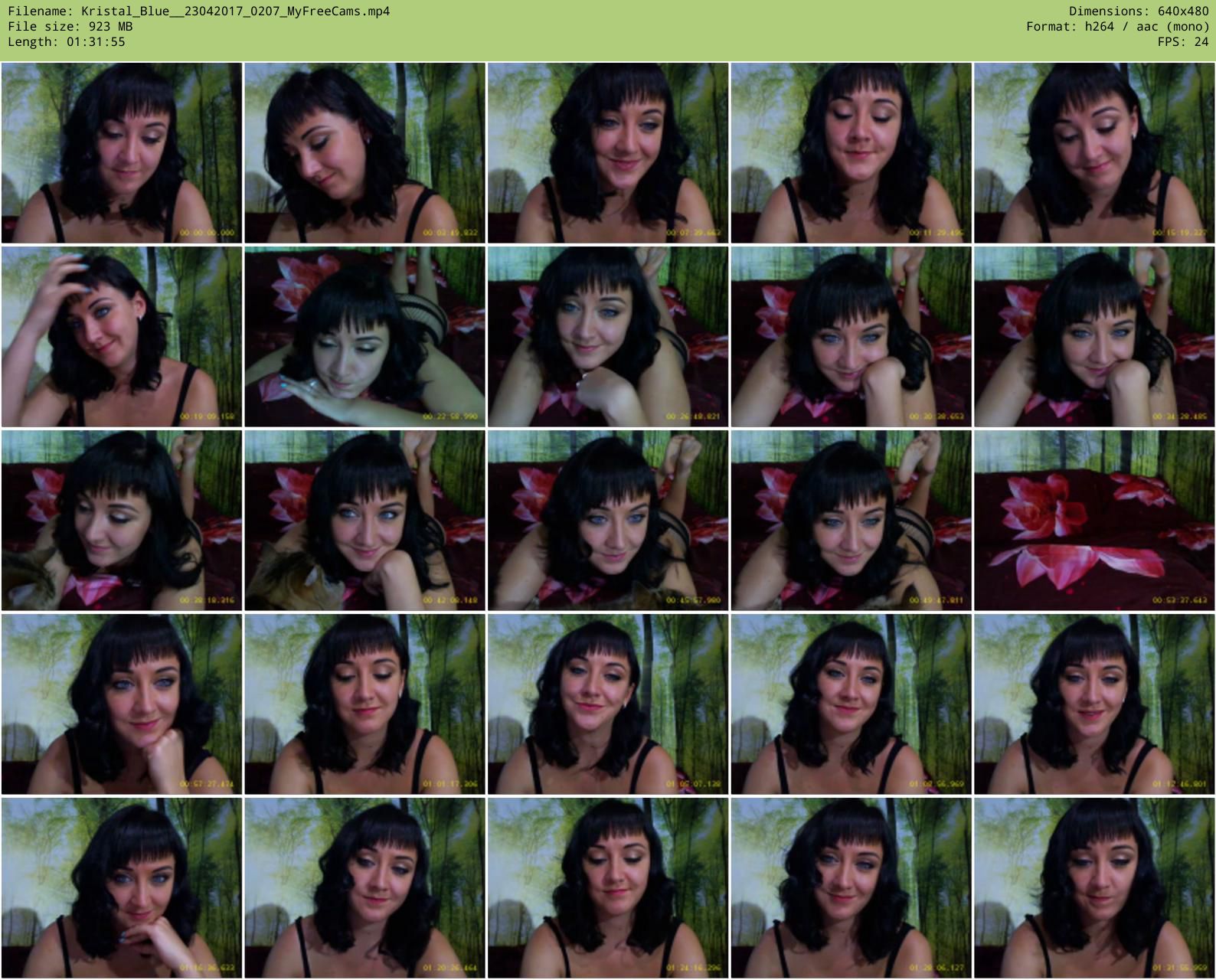Click the 'File size: 923 MB' line
The width and height of the screenshot is (1216, 980).
70,27
